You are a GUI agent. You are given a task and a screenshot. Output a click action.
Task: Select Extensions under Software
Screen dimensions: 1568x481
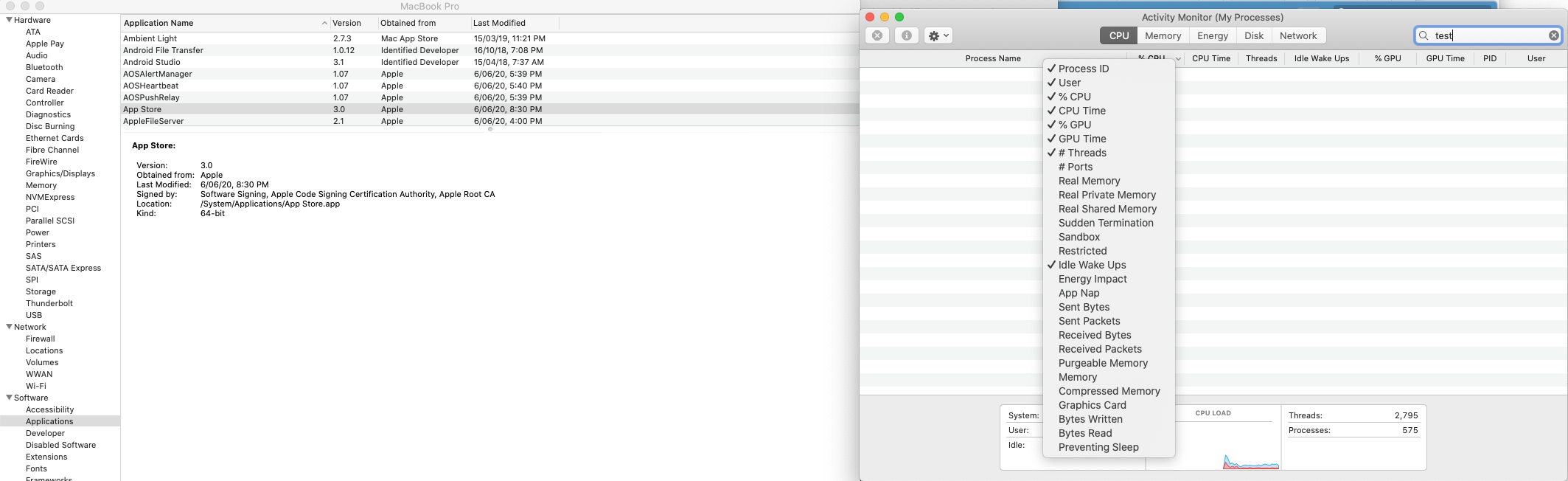(46, 457)
